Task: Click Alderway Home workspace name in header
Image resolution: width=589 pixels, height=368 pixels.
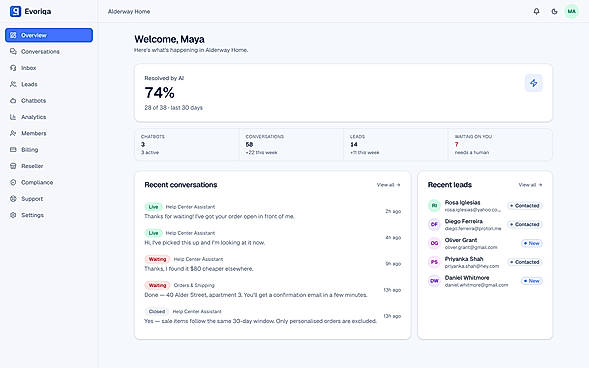Action: 129,12
